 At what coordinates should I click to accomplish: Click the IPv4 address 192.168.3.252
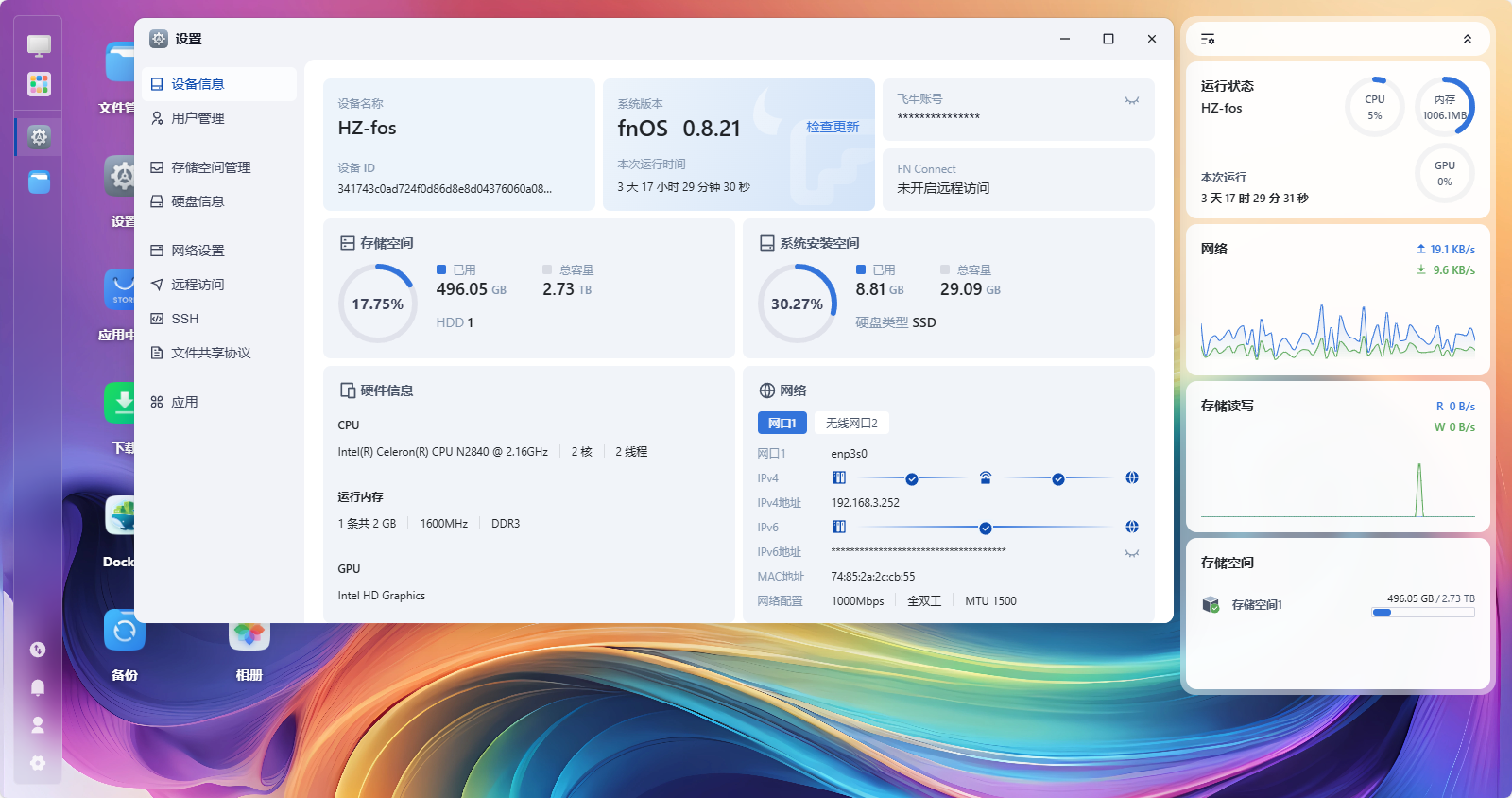866,503
